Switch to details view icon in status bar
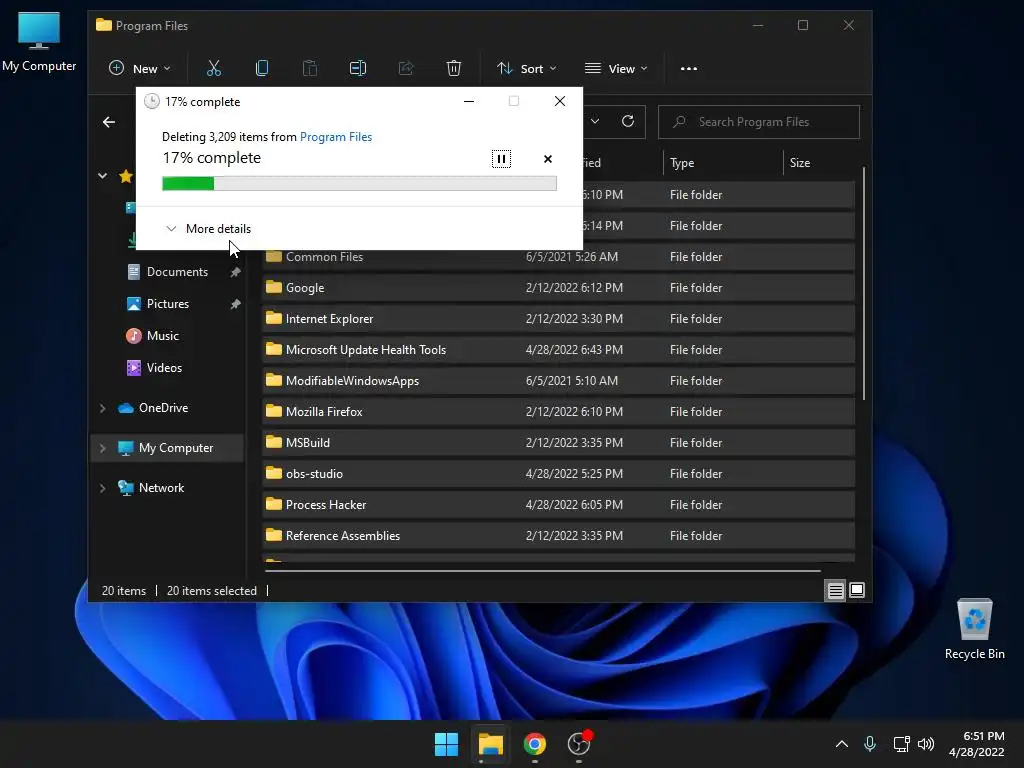1024x768 pixels. (x=835, y=590)
